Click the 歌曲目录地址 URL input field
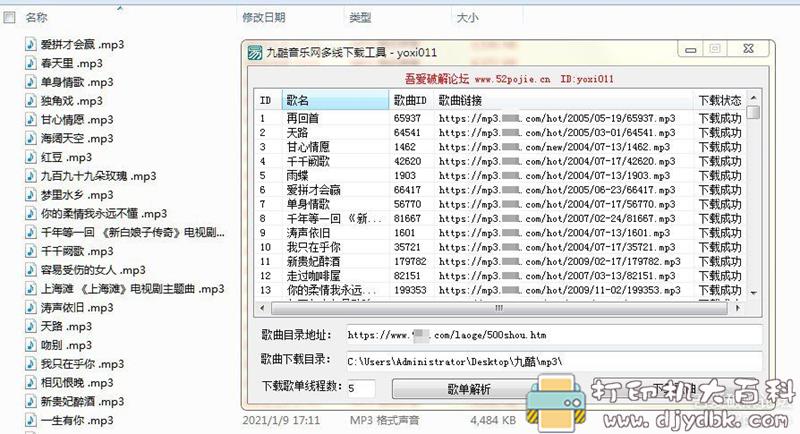800x434 pixels. click(x=554, y=335)
